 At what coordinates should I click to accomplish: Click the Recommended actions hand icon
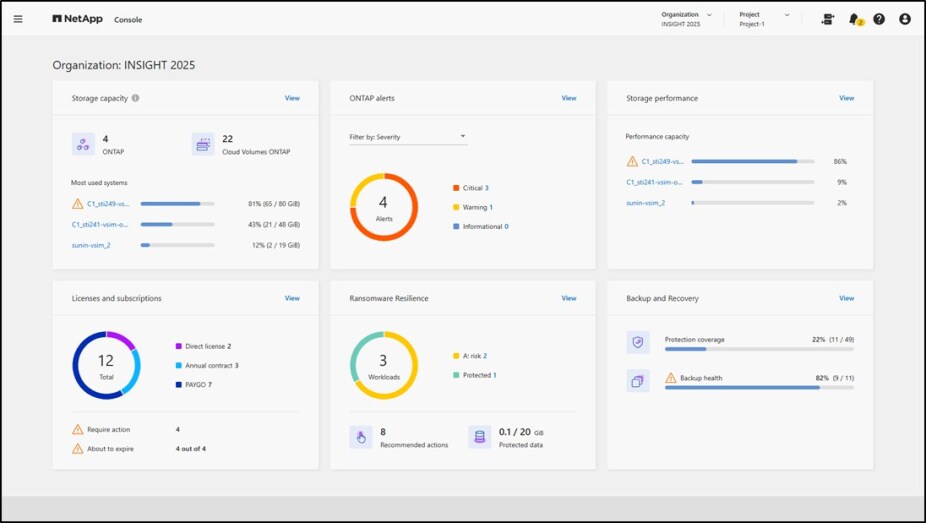click(x=361, y=437)
